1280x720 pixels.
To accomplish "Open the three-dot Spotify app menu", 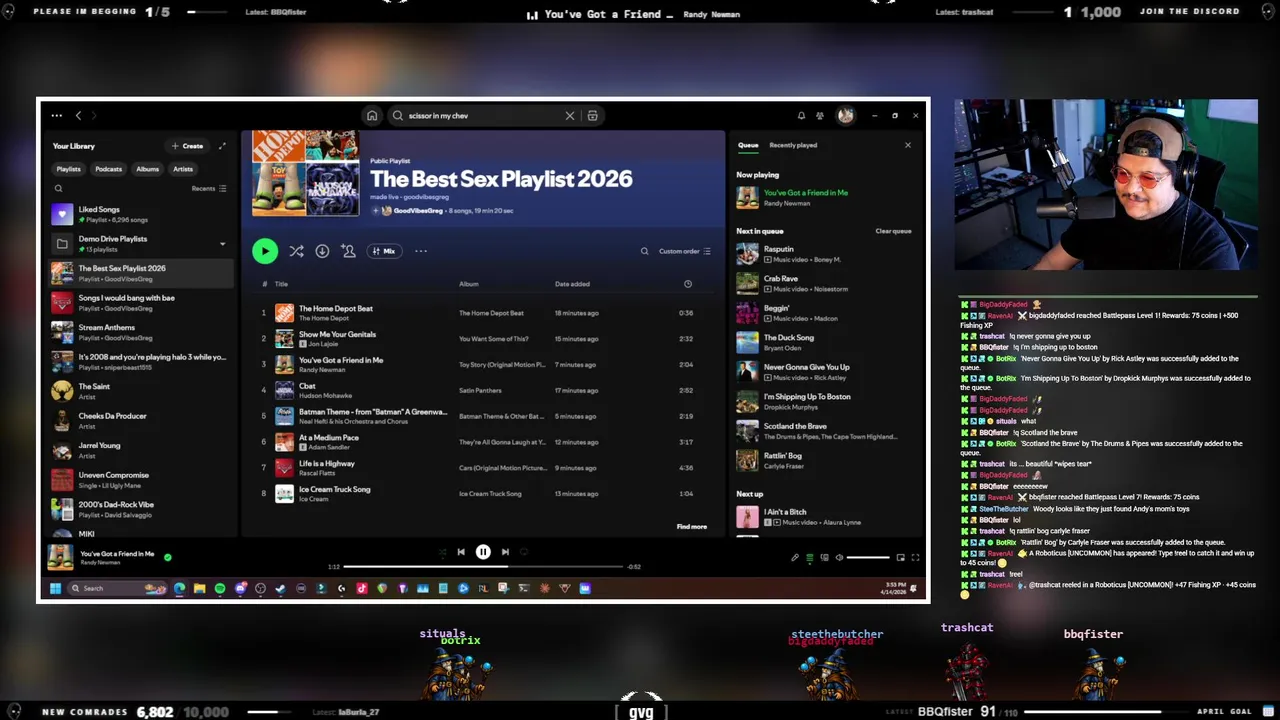I will [57, 116].
